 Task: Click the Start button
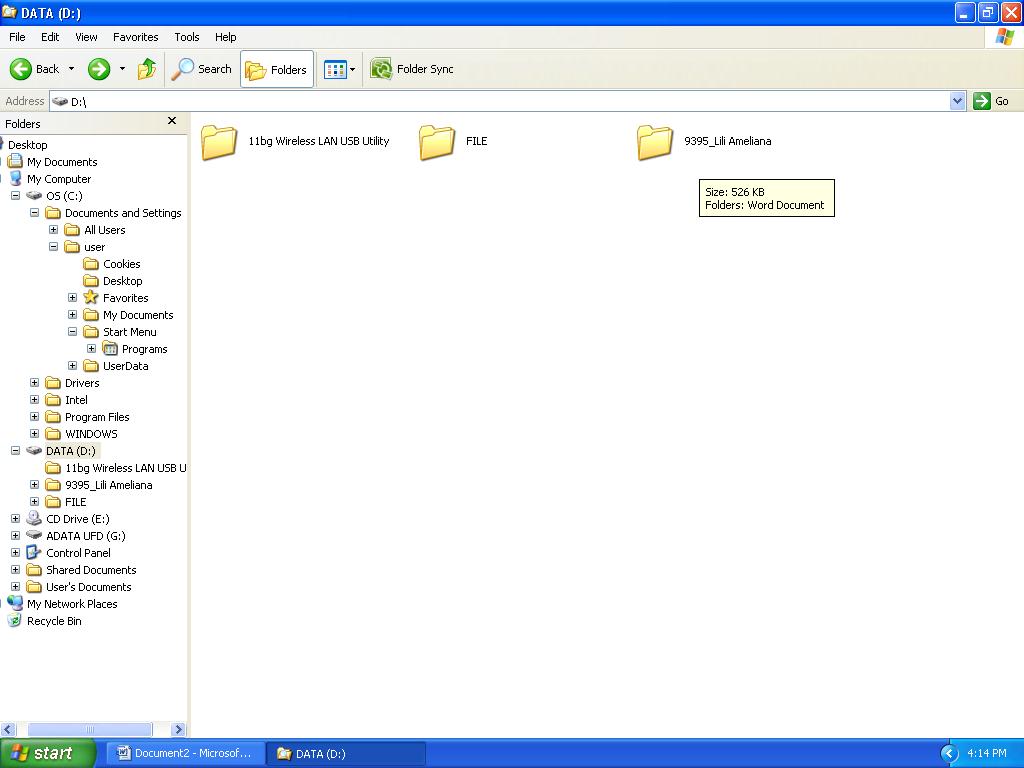tap(46, 753)
